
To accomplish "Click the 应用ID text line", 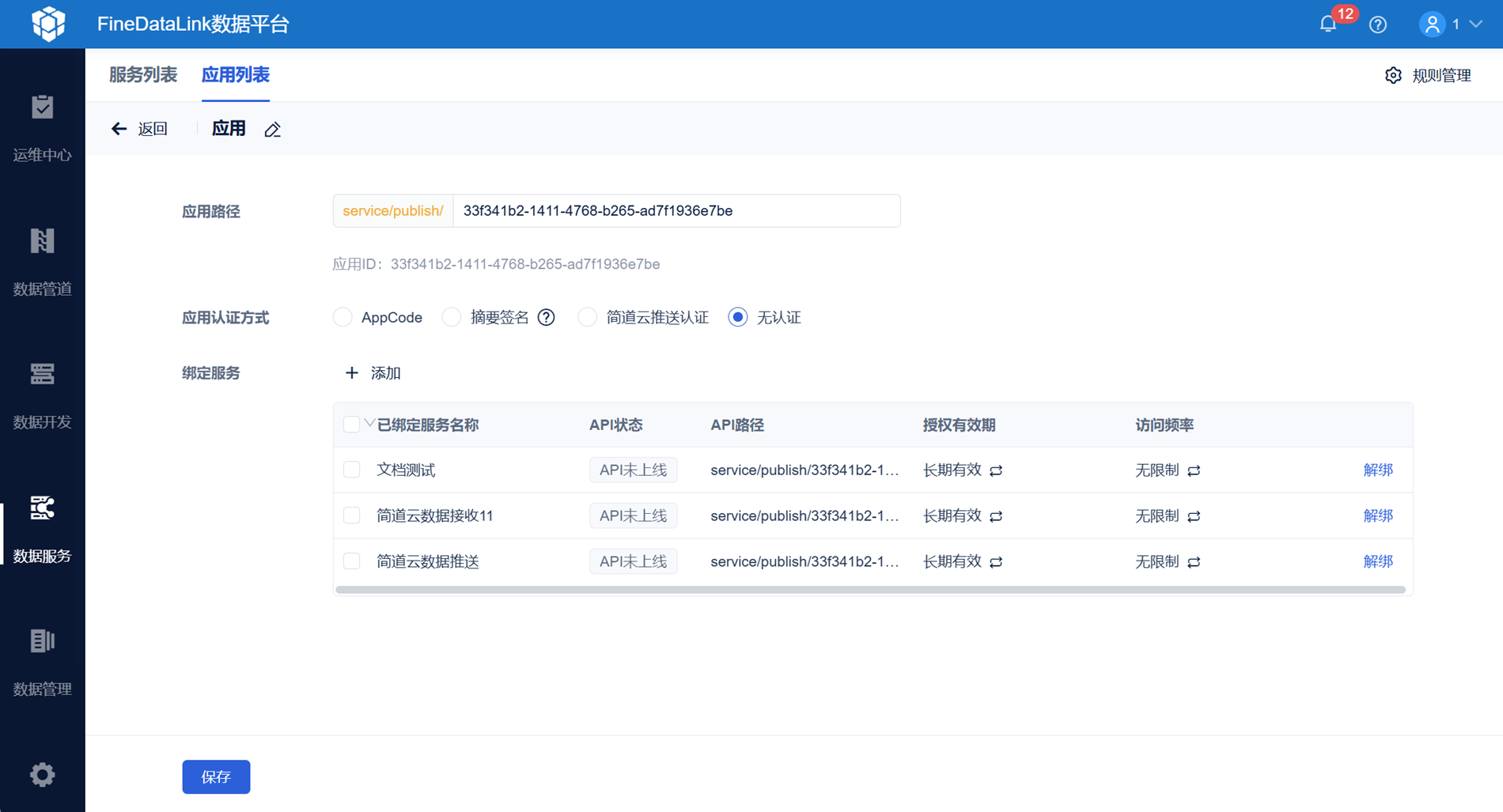I will coord(496,264).
